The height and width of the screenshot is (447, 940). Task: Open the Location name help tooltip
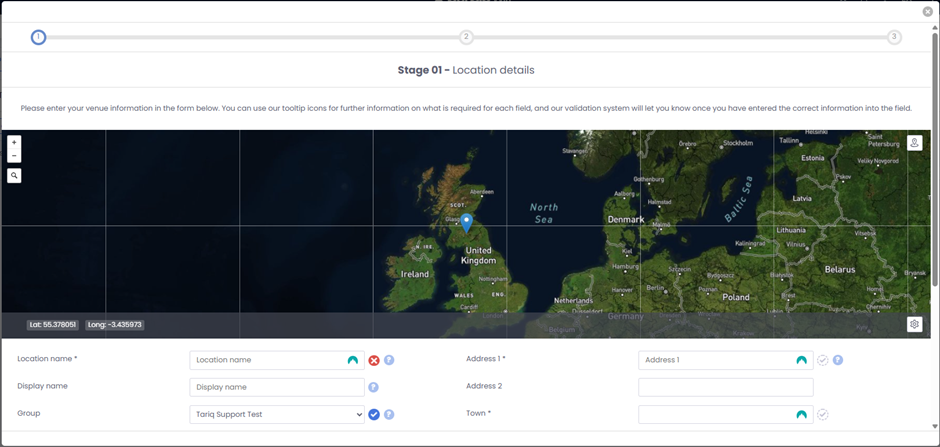[389, 360]
